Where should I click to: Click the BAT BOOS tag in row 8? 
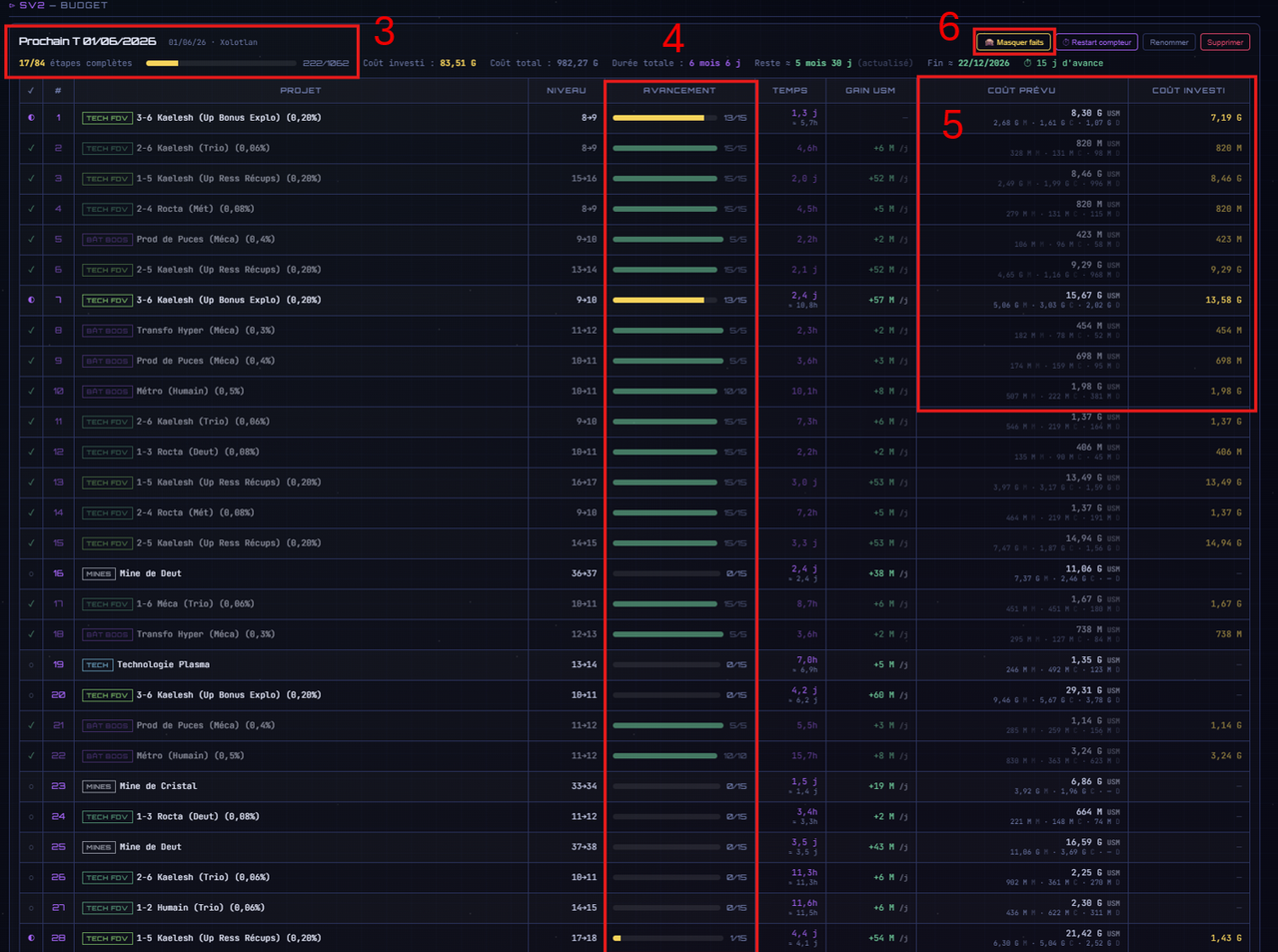tap(107, 331)
